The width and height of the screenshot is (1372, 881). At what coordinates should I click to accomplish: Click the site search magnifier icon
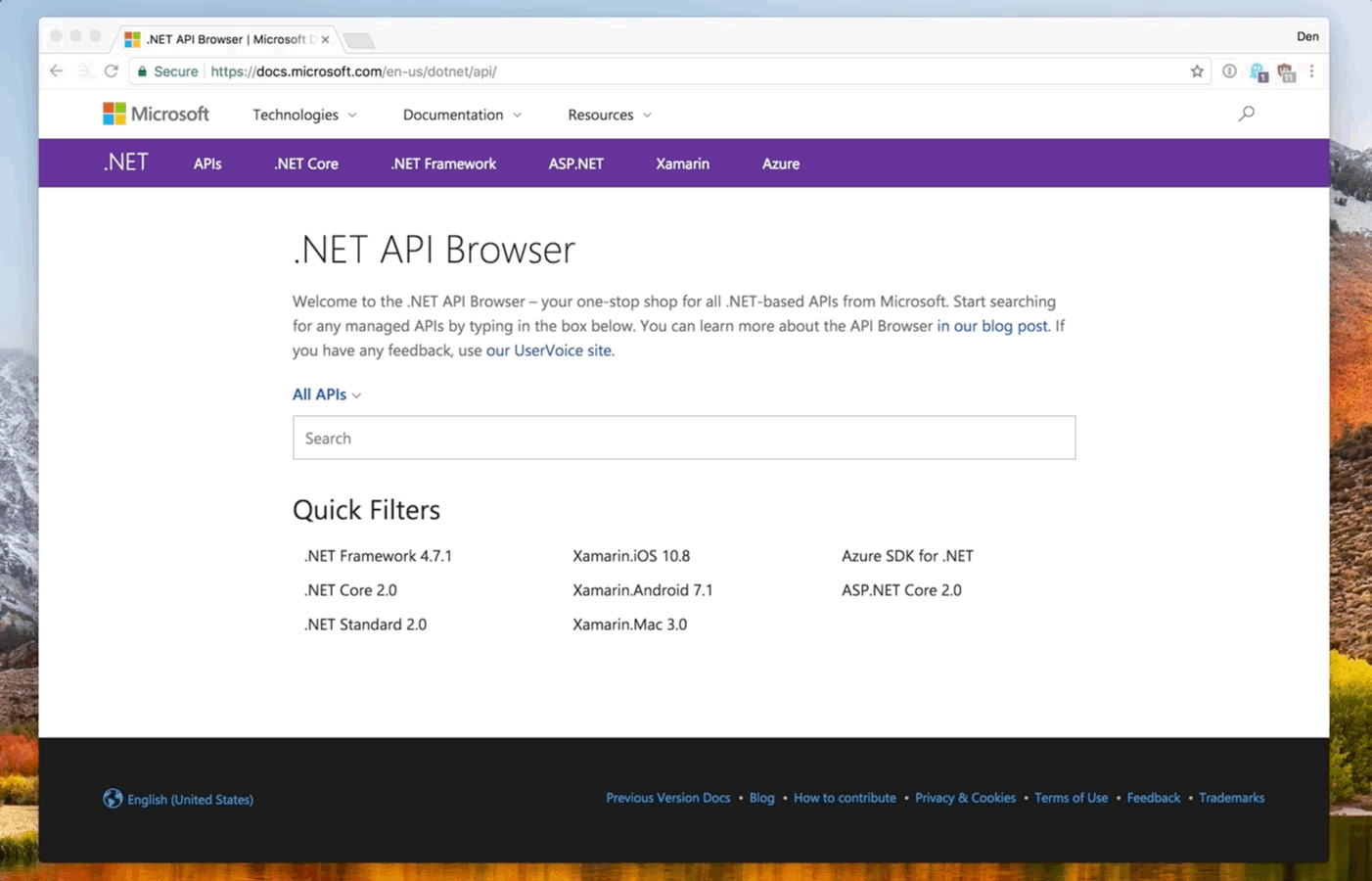pyautogui.click(x=1246, y=114)
